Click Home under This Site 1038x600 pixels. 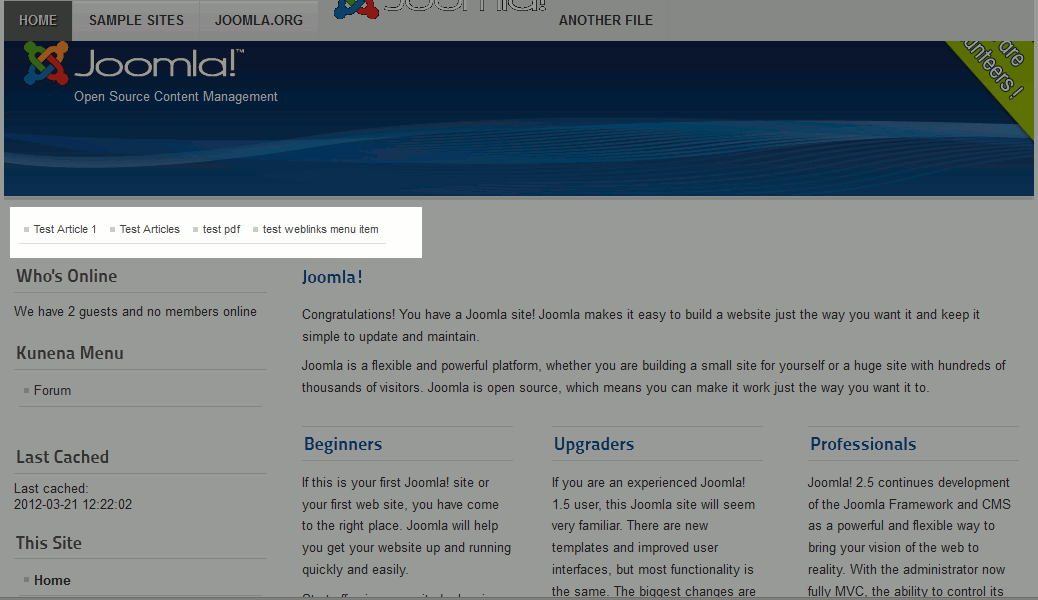[x=52, y=580]
